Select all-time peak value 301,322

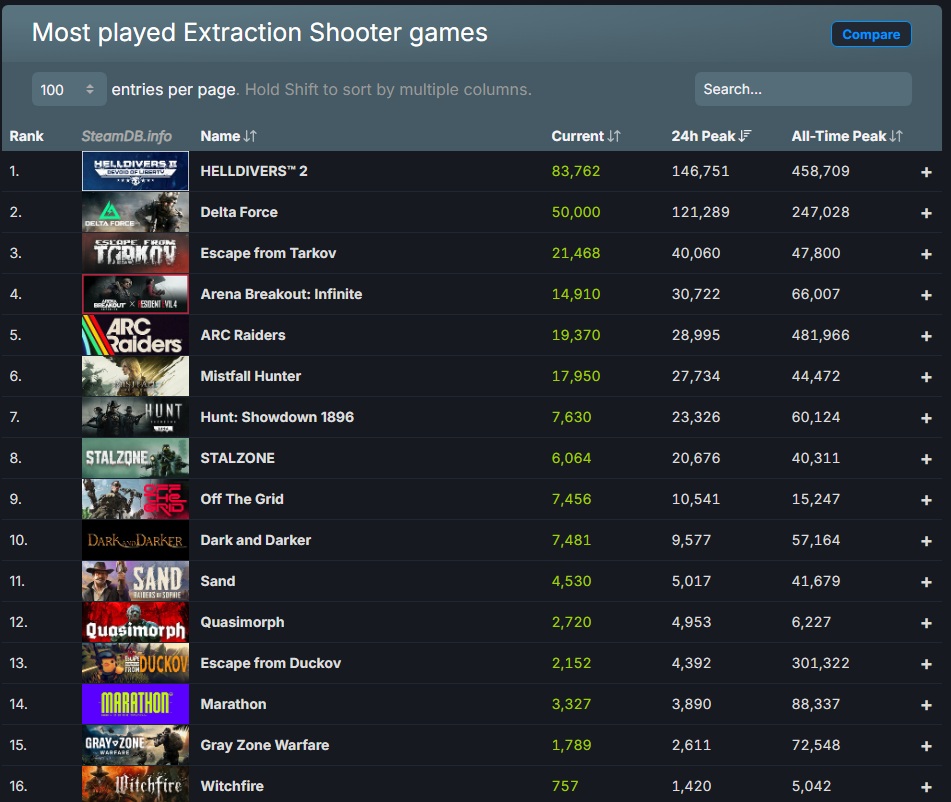(x=821, y=663)
